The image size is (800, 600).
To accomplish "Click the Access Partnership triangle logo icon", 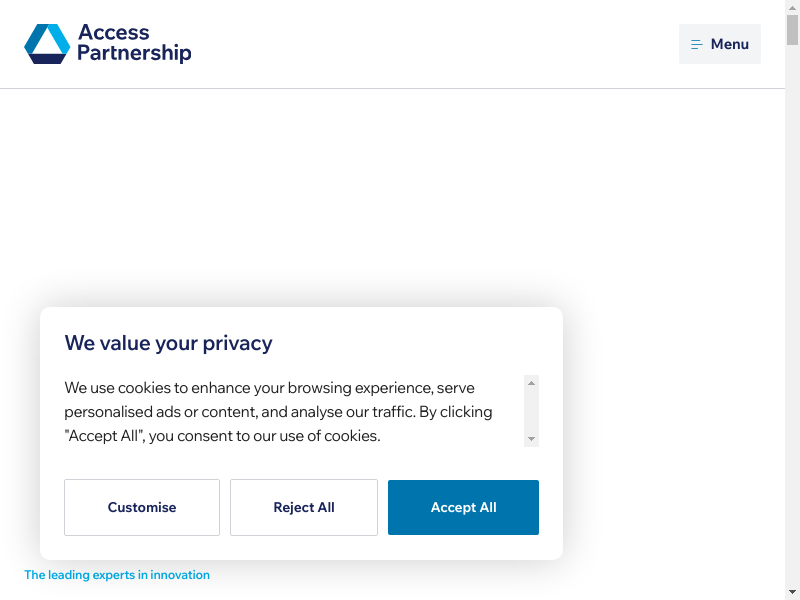I will click(x=47, y=44).
